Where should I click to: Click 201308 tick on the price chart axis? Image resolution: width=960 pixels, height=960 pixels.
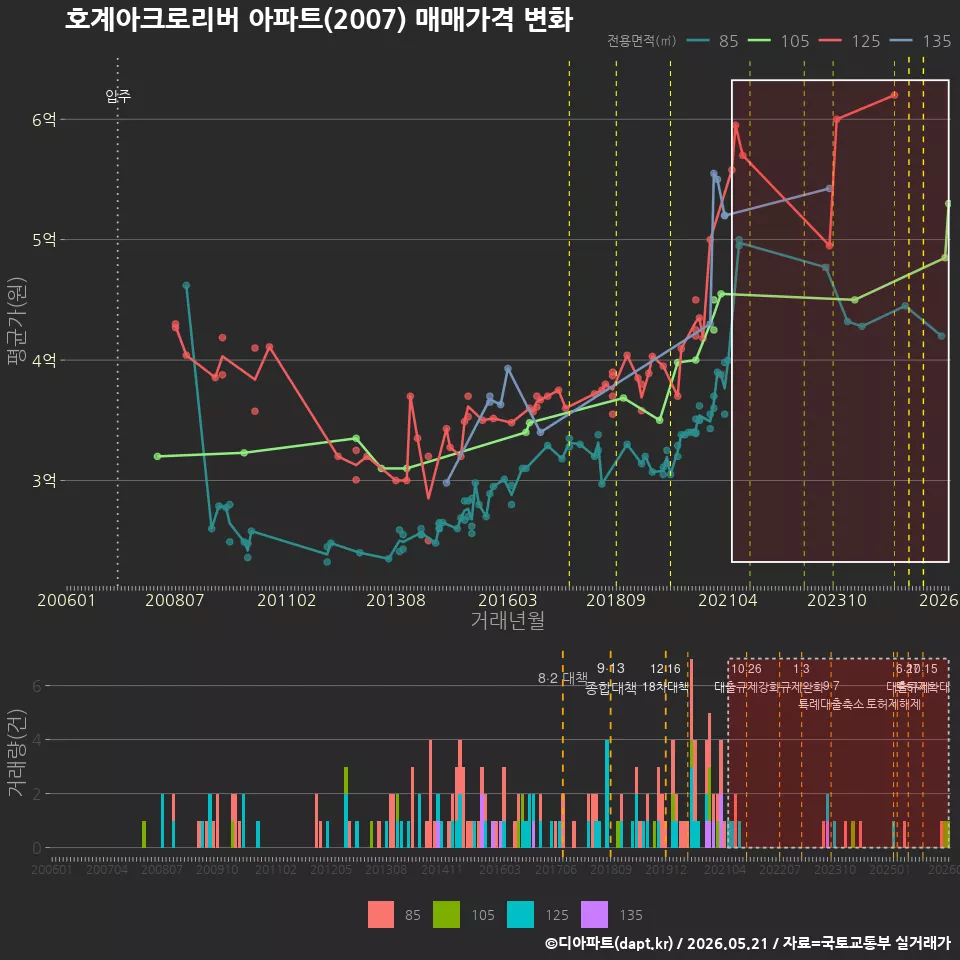pos(396,600)
